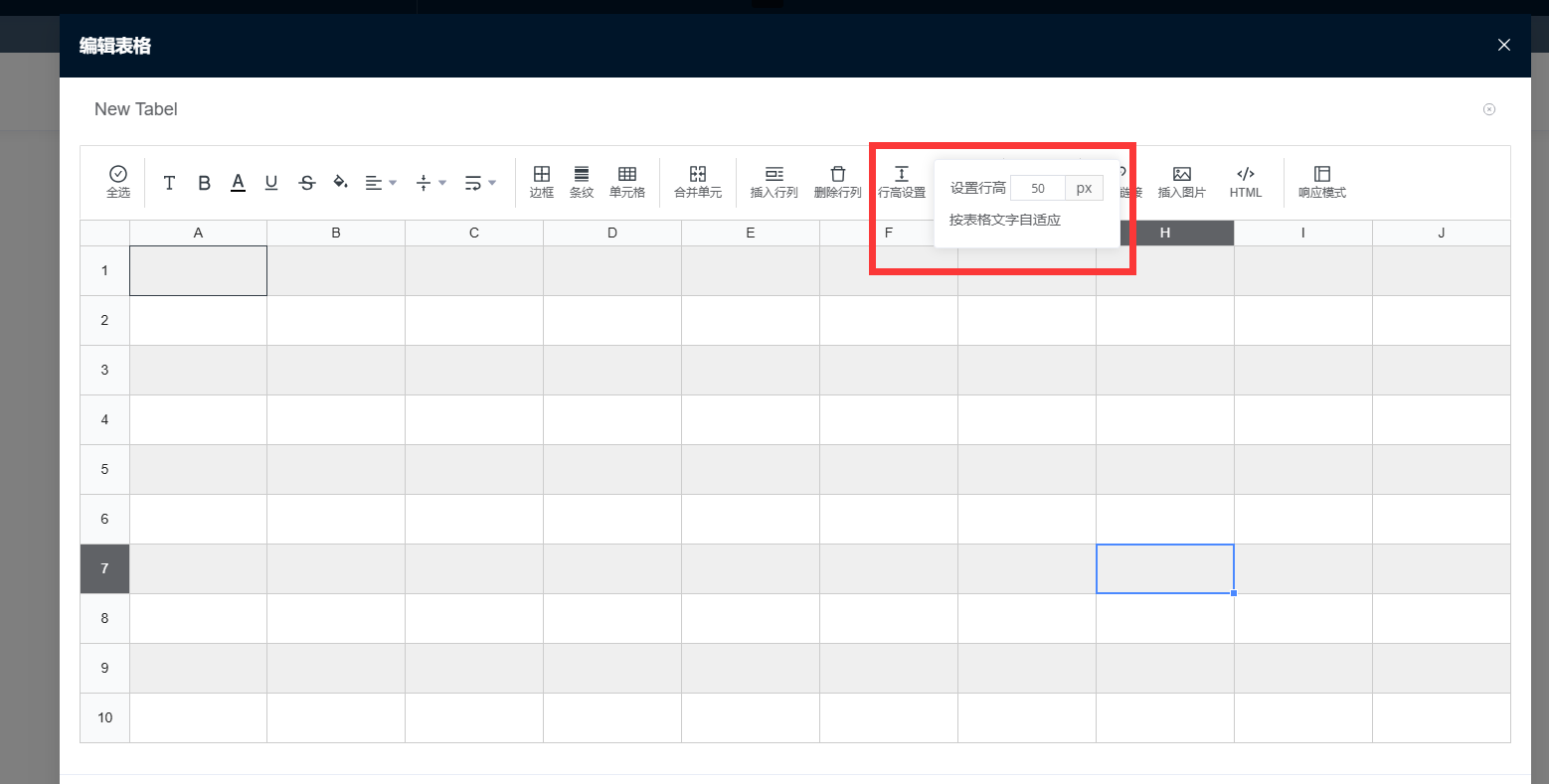Click the 合并单元 merge cells icon
This screenshot has height=784, width=1549.
(698, 181)
